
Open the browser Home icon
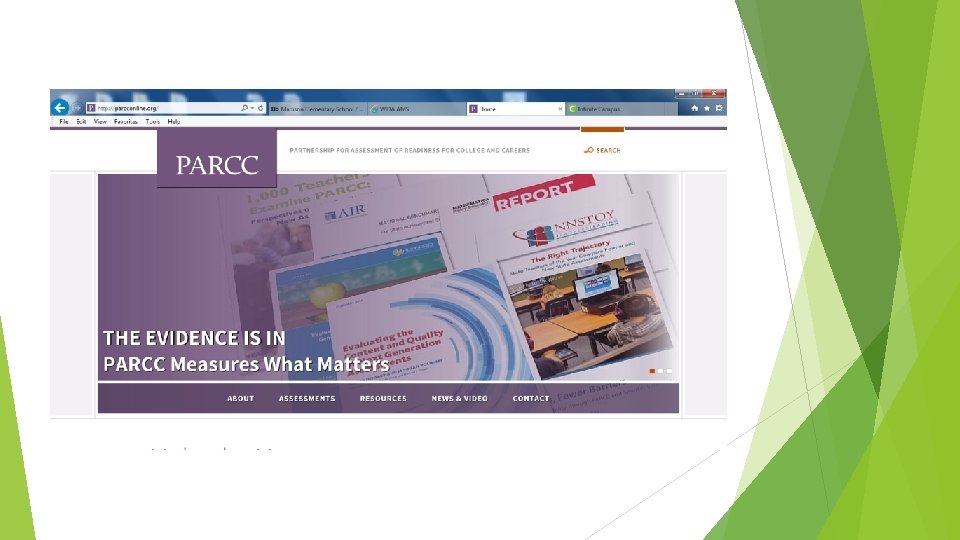pos(694,108)
